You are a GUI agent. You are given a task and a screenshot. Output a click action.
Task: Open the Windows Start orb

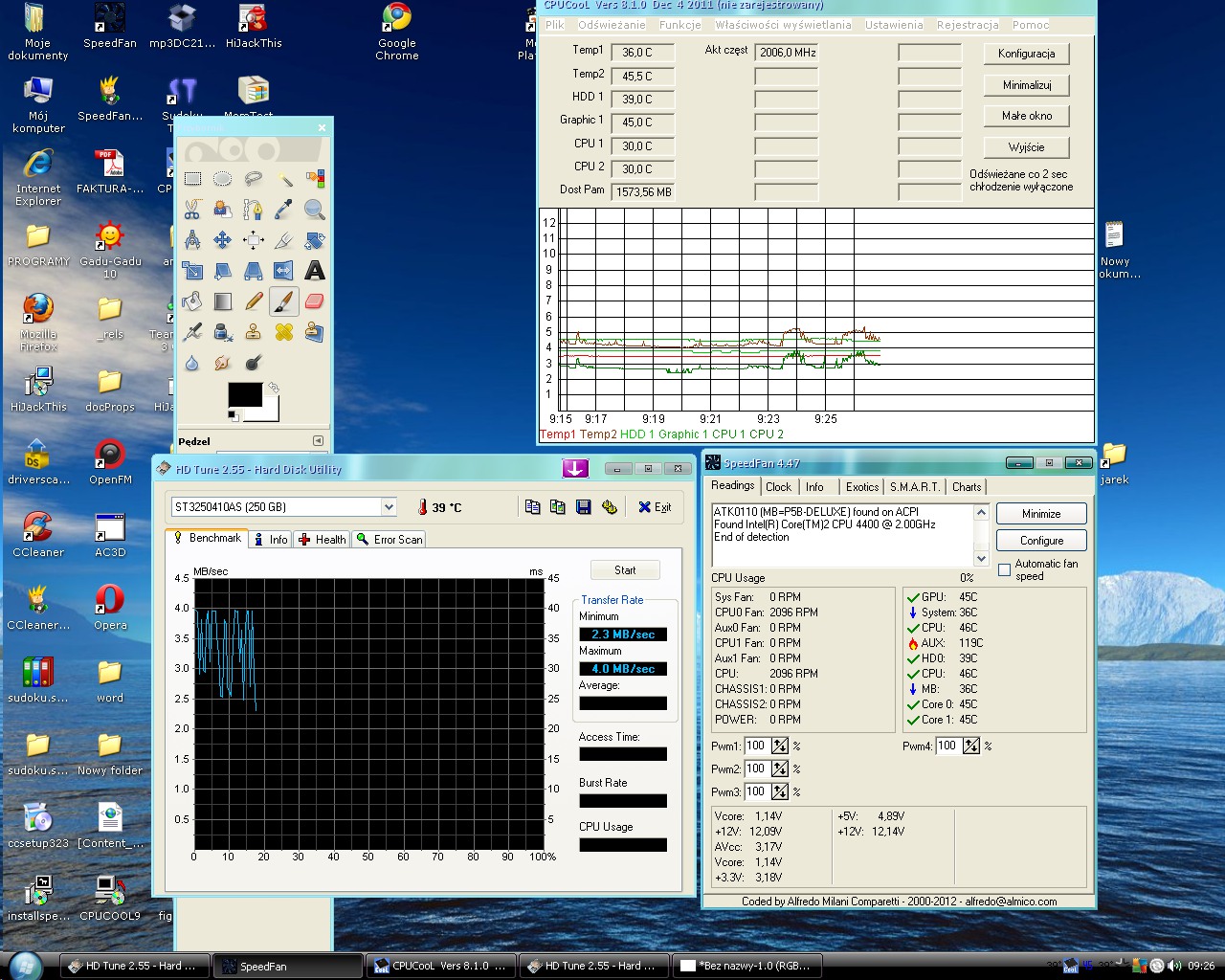click(x=25, y=966)
